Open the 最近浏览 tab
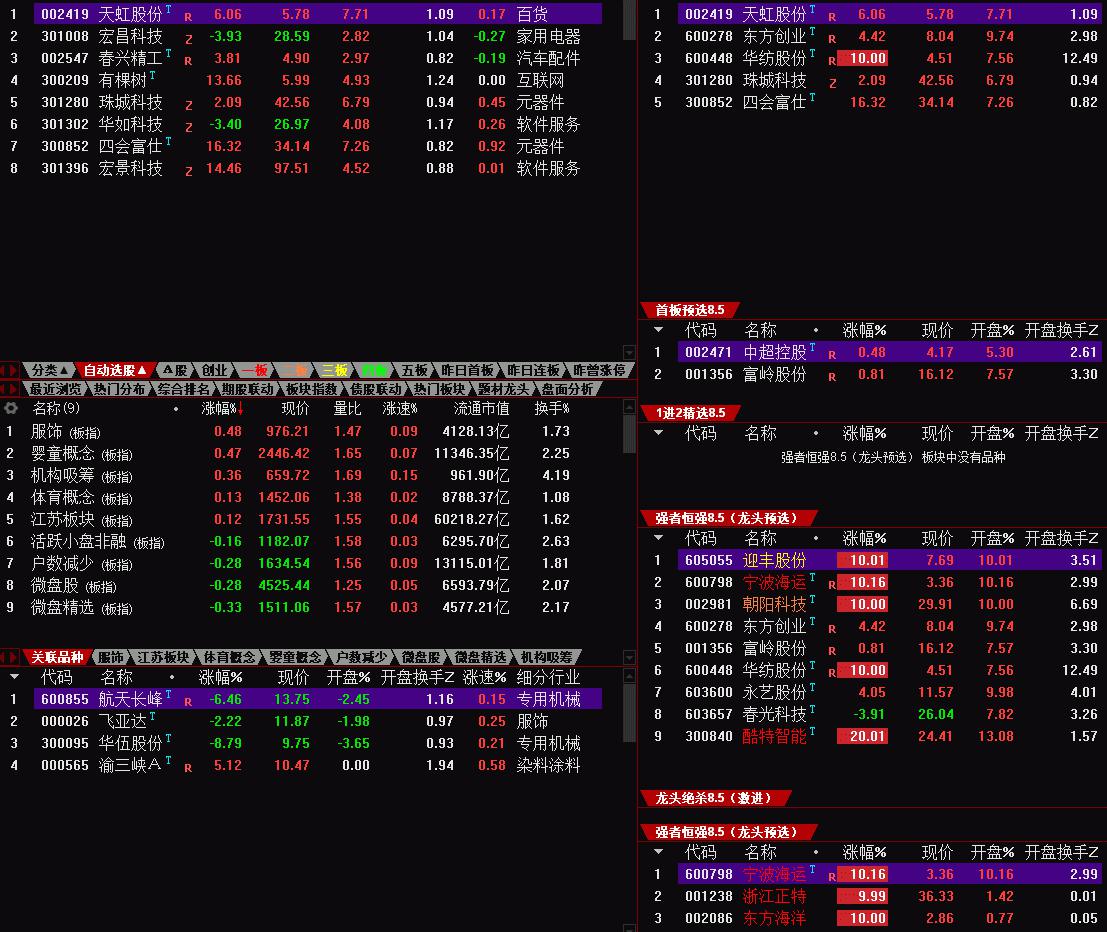The width and height of the screenshot is (1107, 932). point(55,388)
